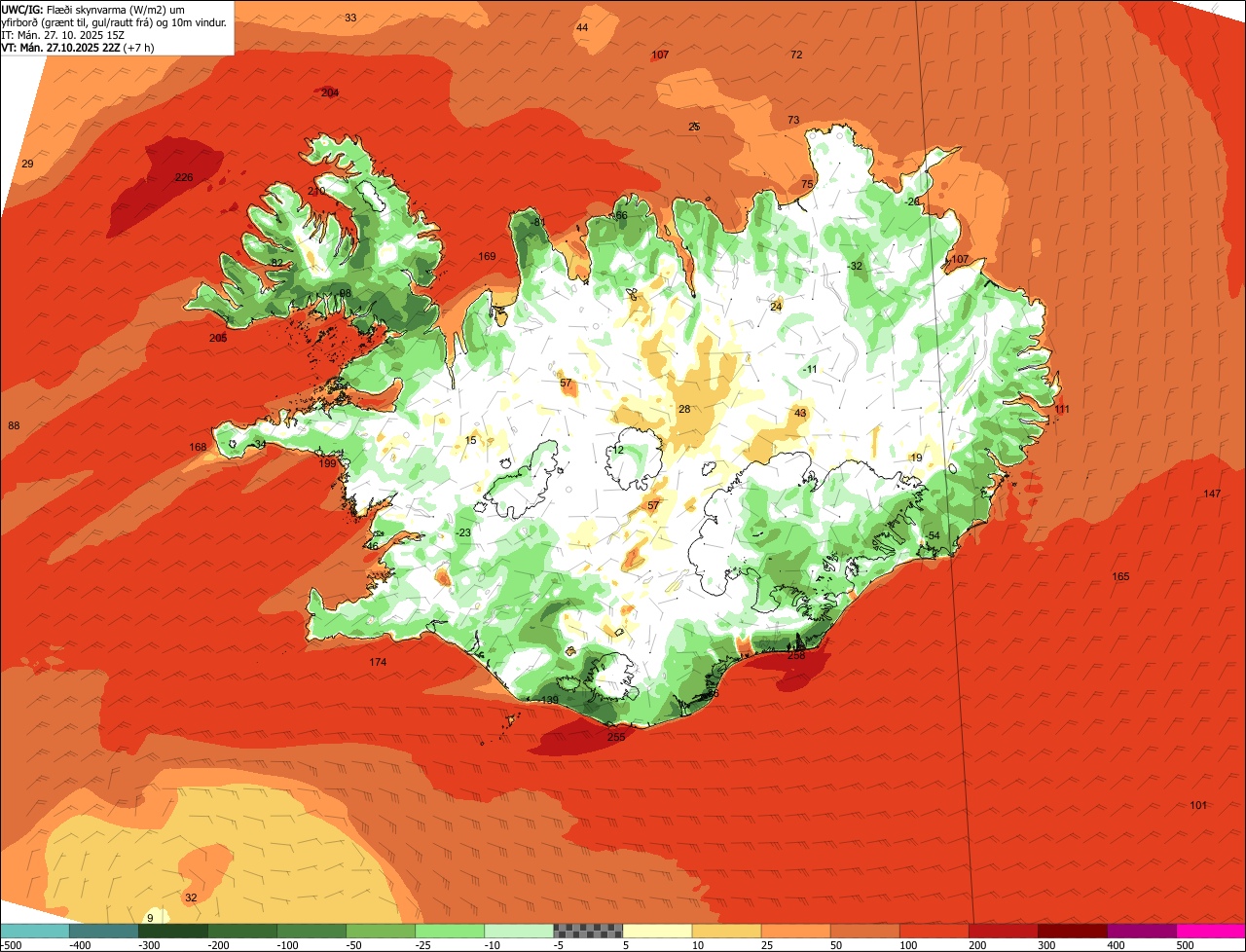Image resolution: width=1246 pixels, height=952 pixels.
Task: Select the value 15 in west Iceland
Action: coord(471,440)
